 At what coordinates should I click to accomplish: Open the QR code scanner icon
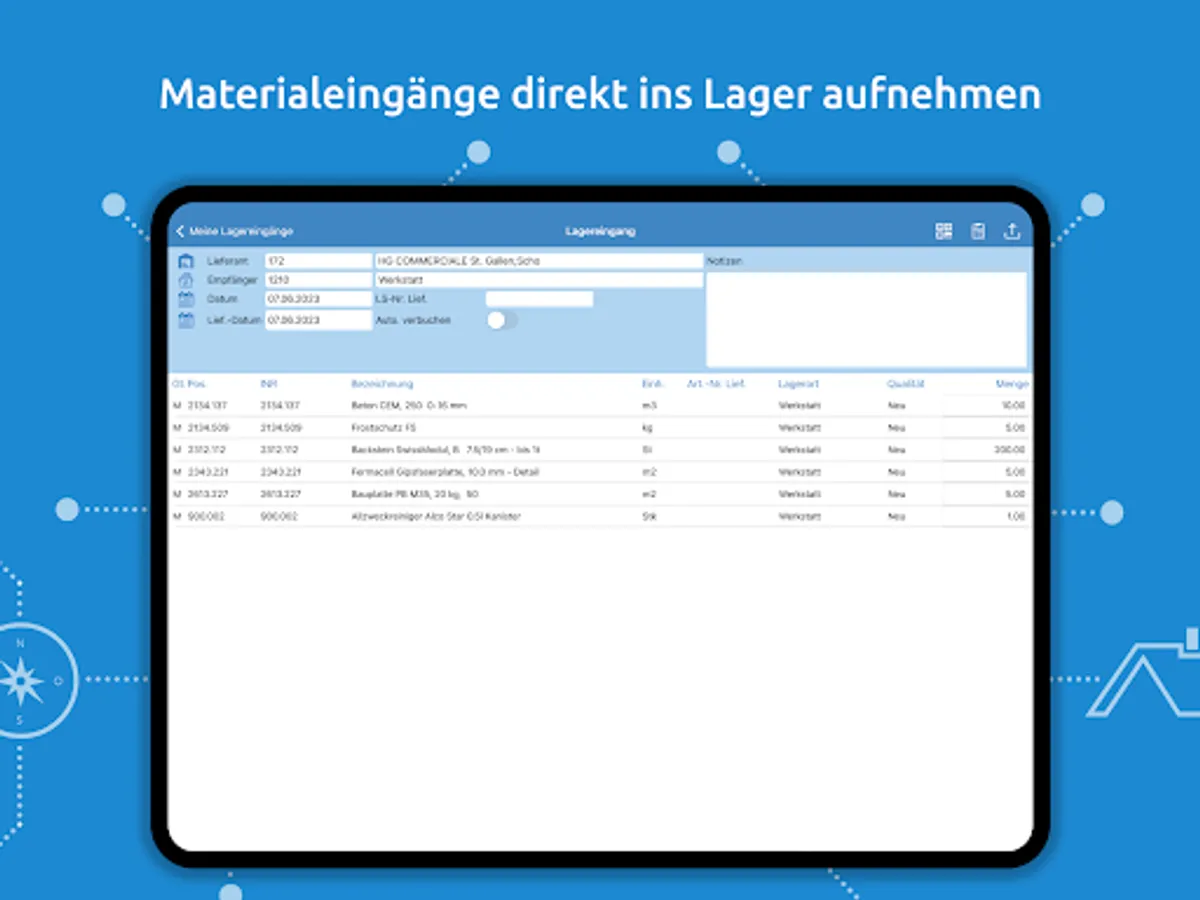click(944, 231)
